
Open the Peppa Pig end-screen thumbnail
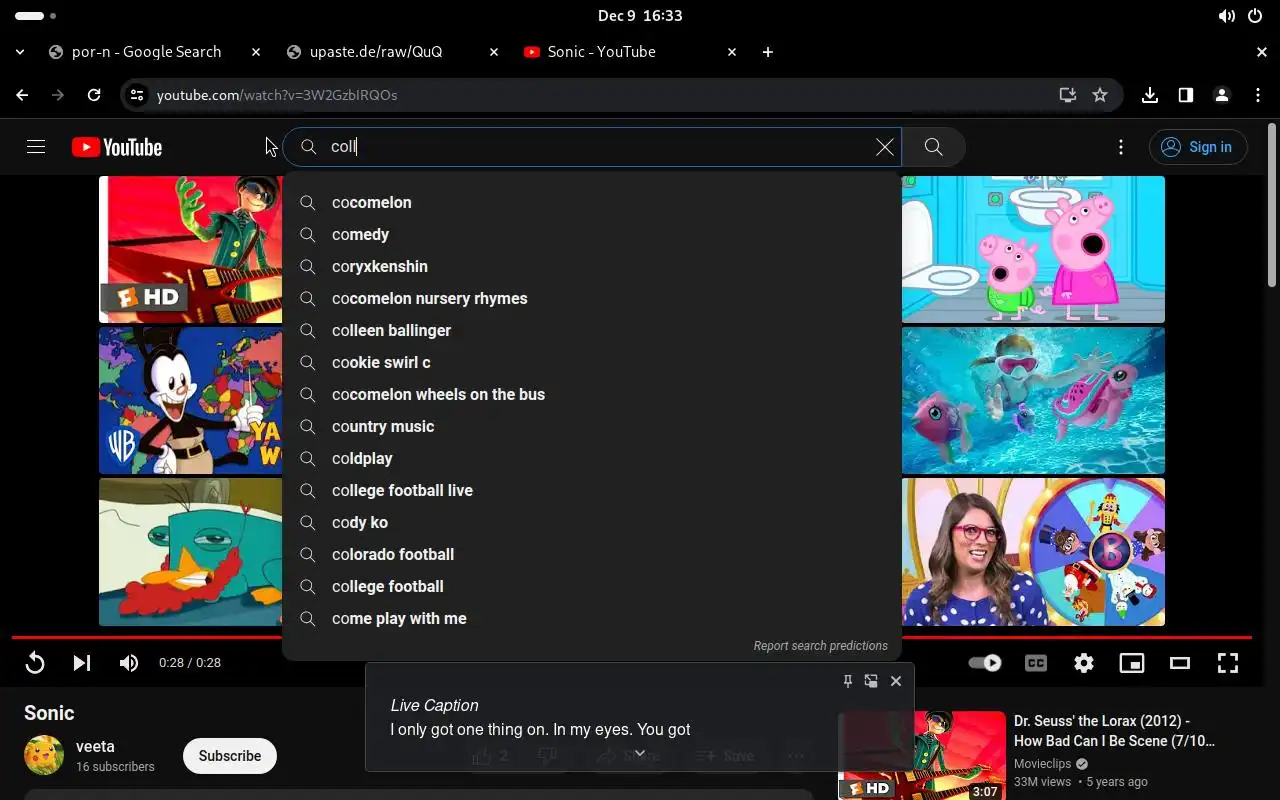(1033, 249)
